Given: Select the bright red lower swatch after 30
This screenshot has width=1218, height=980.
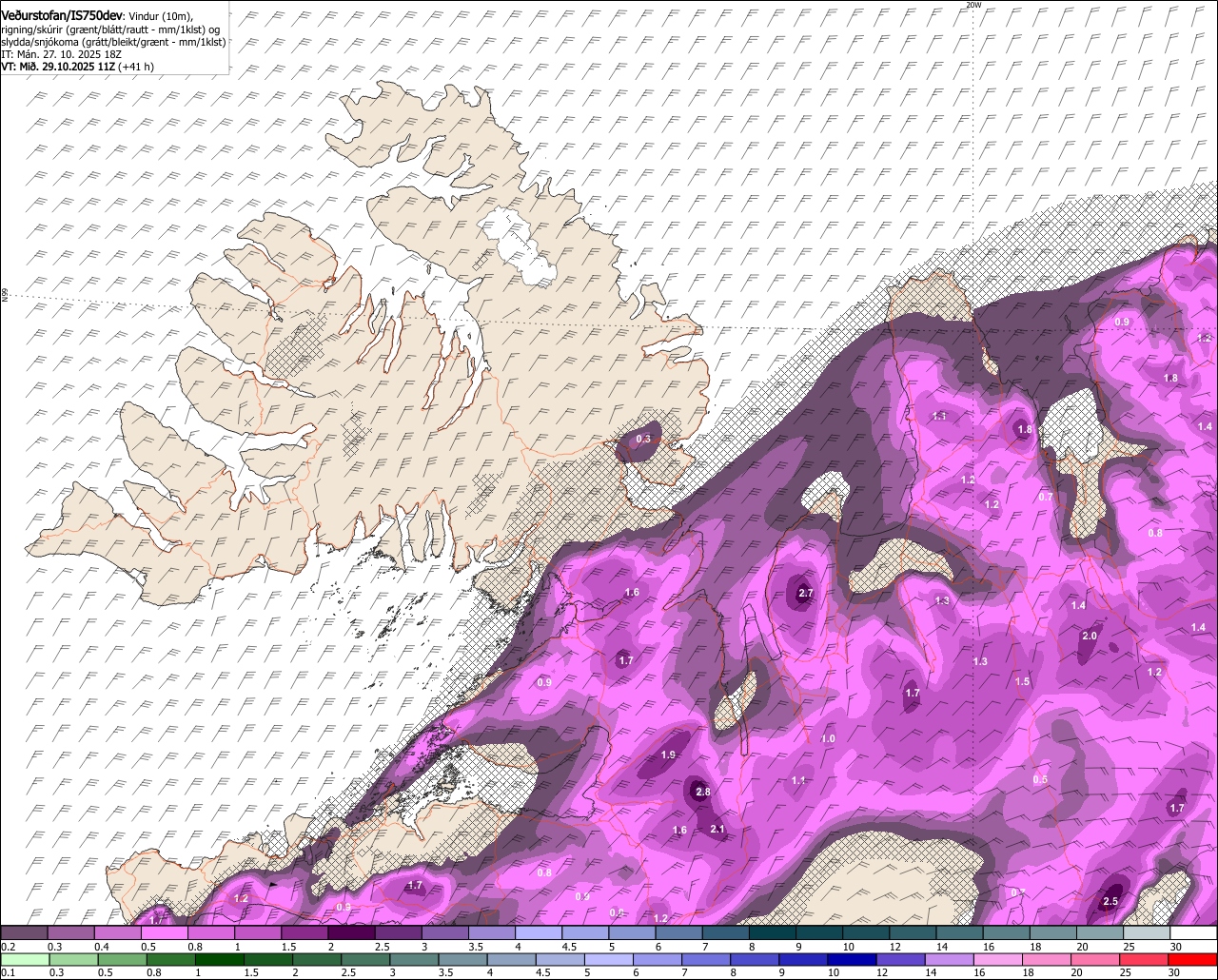Looking at the screenshot, I should pos(1194,960).
